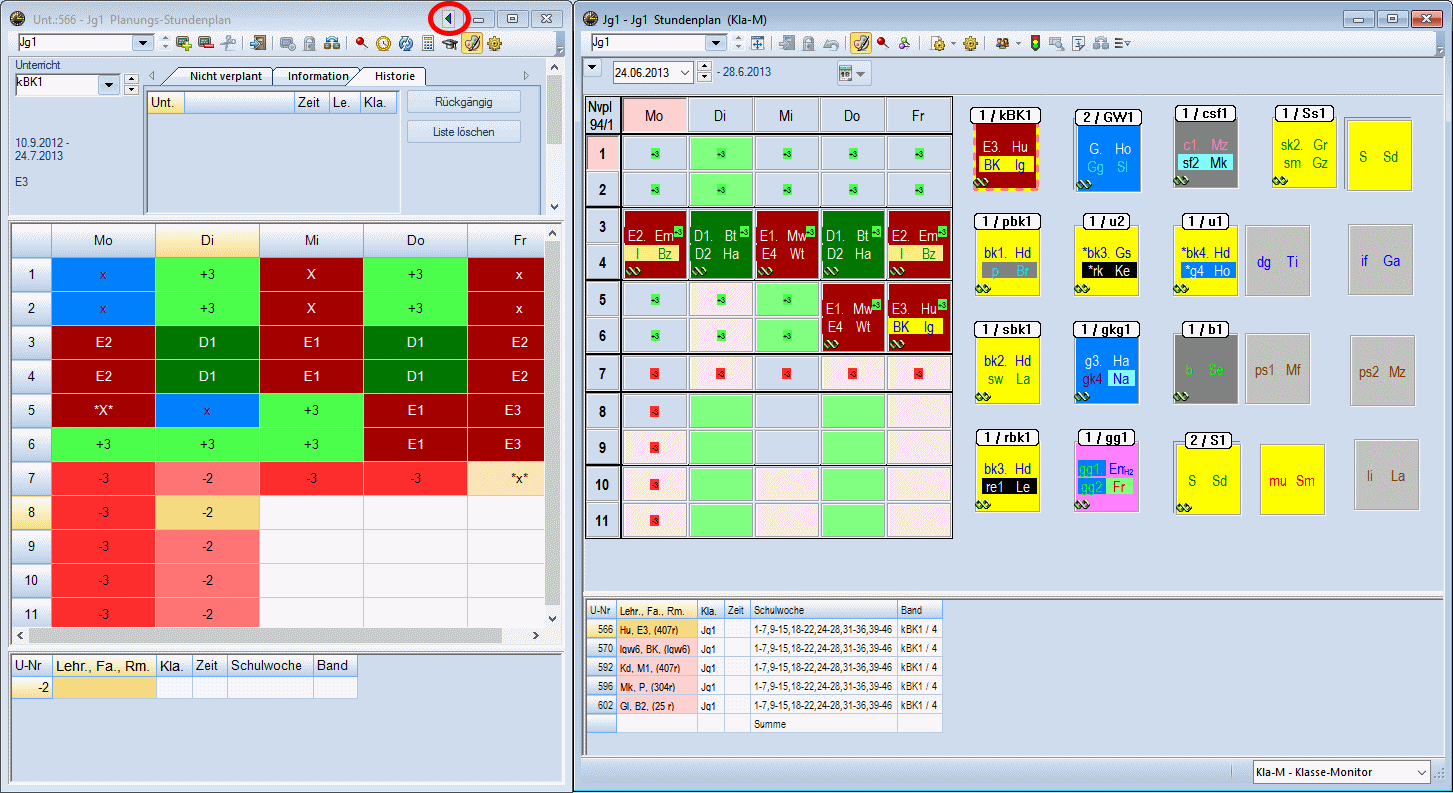
Task: Select the pink gg1 lesson tile
Action: coord(1107,477)
